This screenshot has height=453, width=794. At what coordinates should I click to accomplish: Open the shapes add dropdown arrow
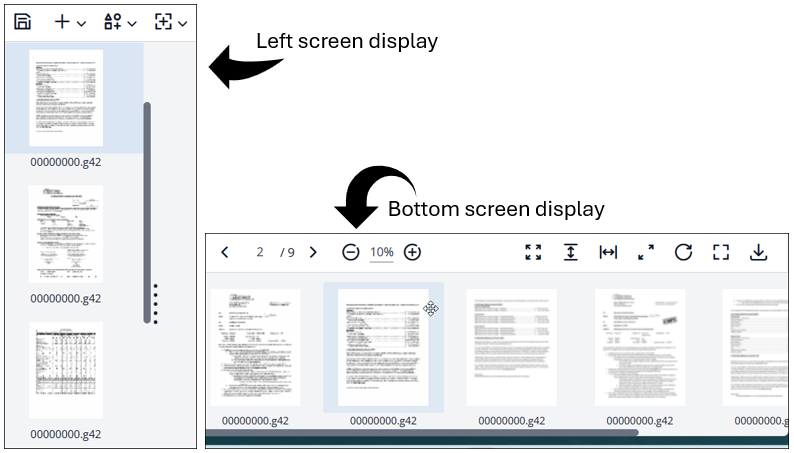tap(132, 23)
